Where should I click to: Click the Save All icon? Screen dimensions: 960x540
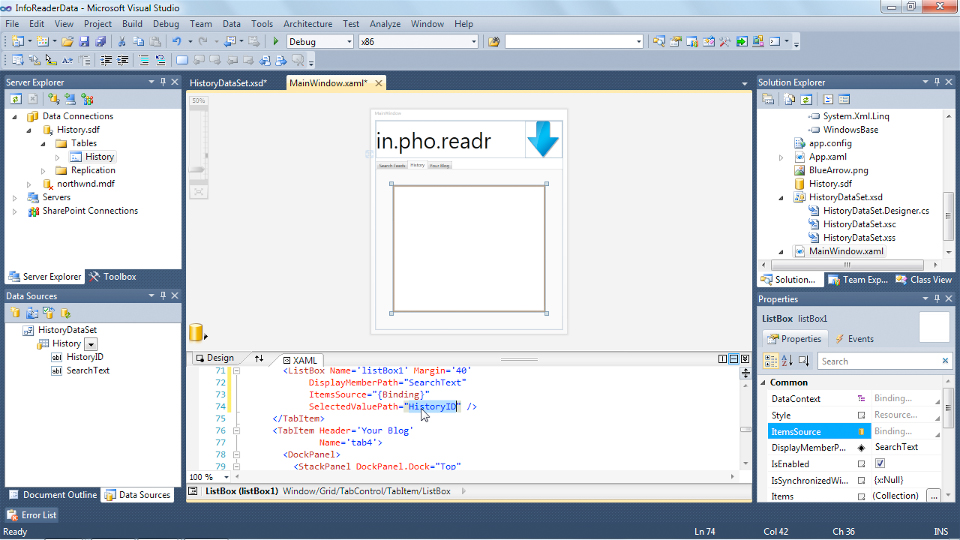click(100, 42)
